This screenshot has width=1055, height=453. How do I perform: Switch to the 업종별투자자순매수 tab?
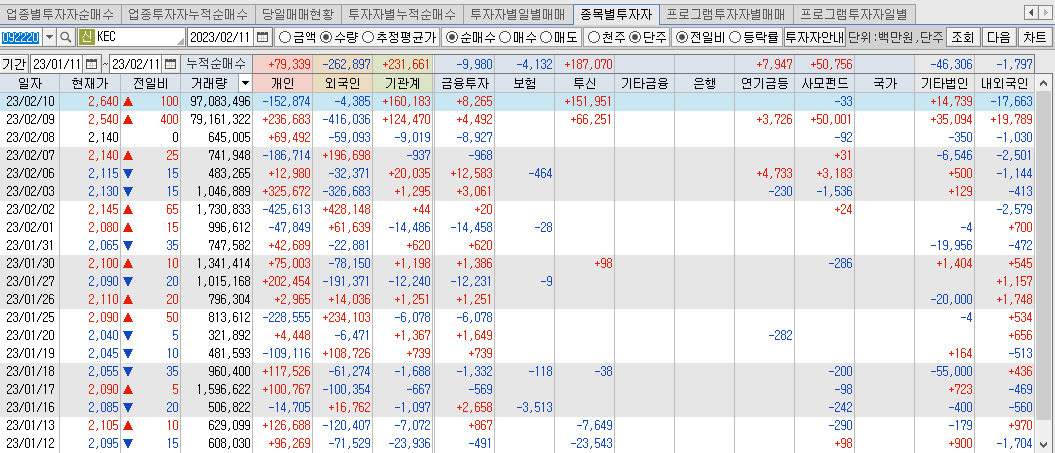[61, 13]
